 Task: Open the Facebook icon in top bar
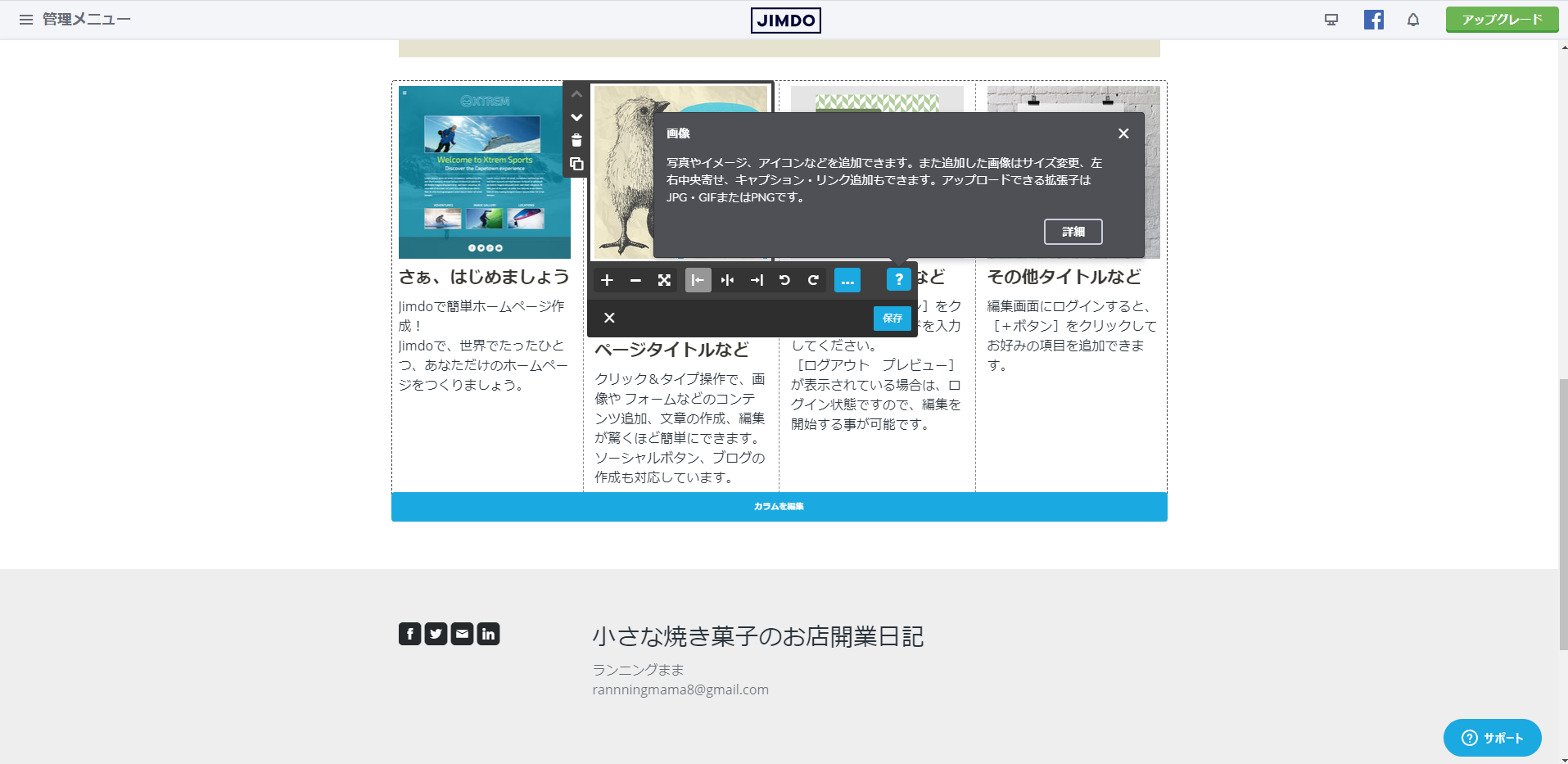coord(1373,20)
